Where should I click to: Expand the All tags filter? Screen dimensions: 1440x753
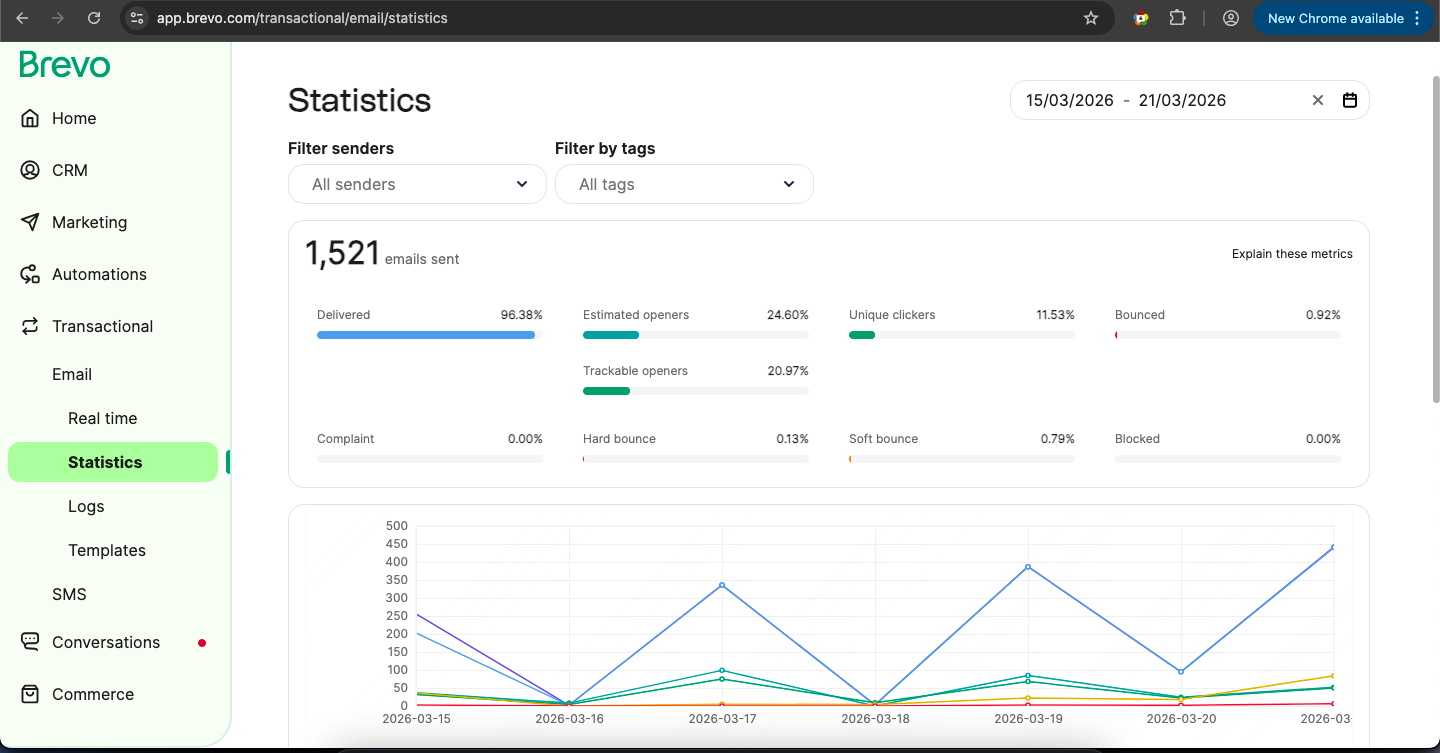684,184
